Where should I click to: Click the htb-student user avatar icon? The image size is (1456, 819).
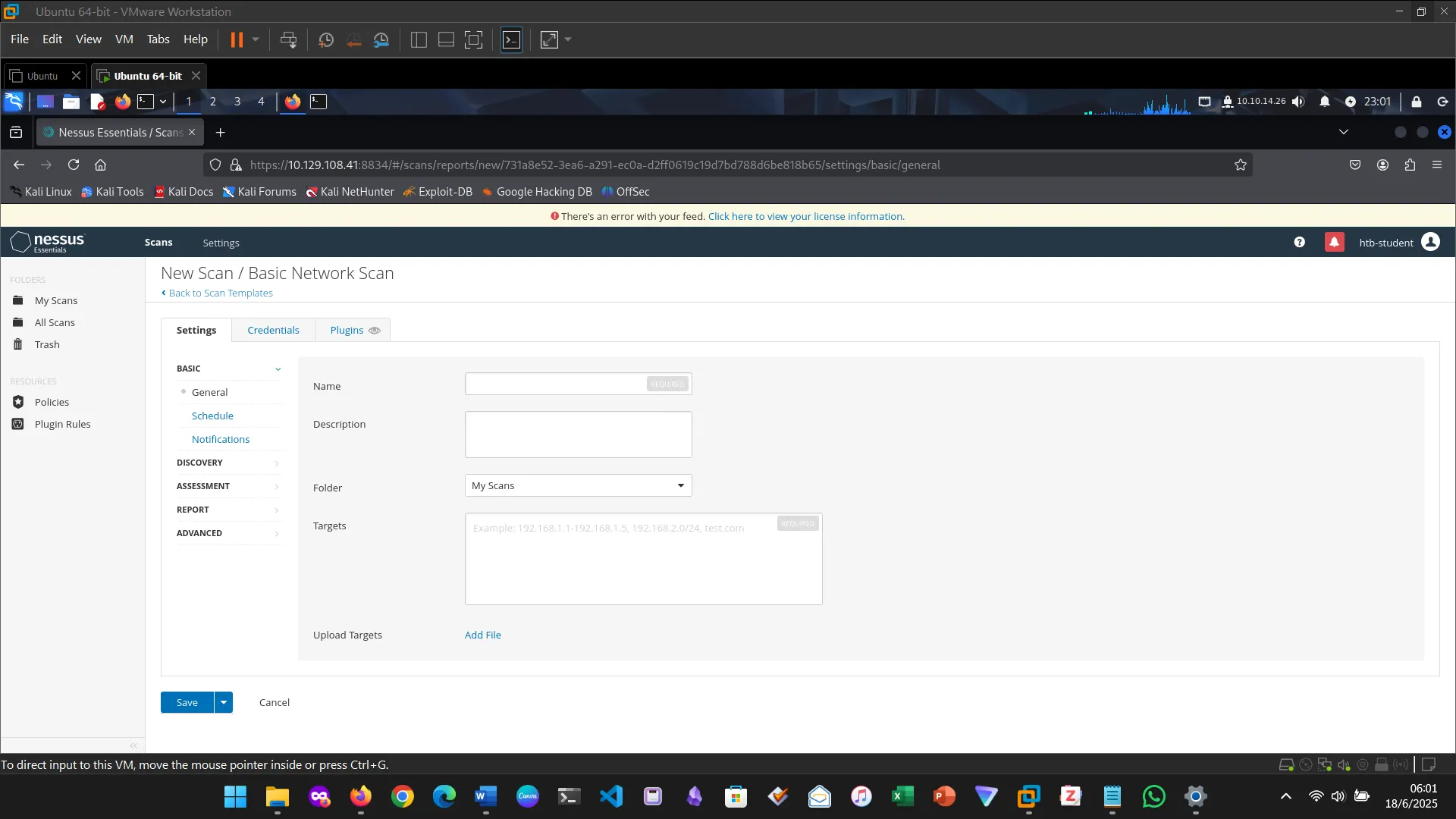click(1430, 242)
